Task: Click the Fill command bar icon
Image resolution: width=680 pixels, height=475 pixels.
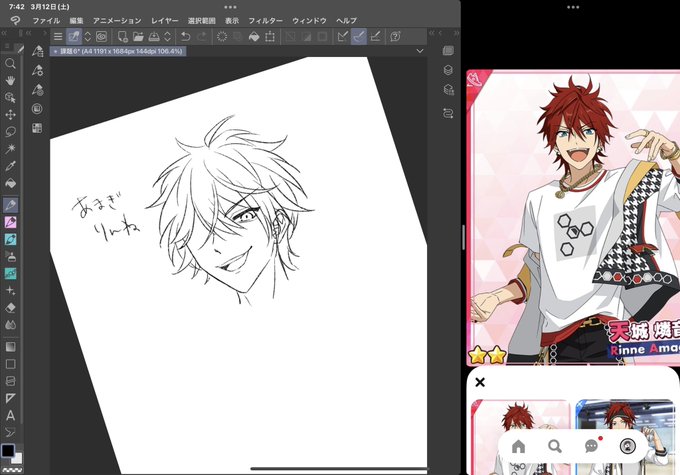Action: point(254,36)
